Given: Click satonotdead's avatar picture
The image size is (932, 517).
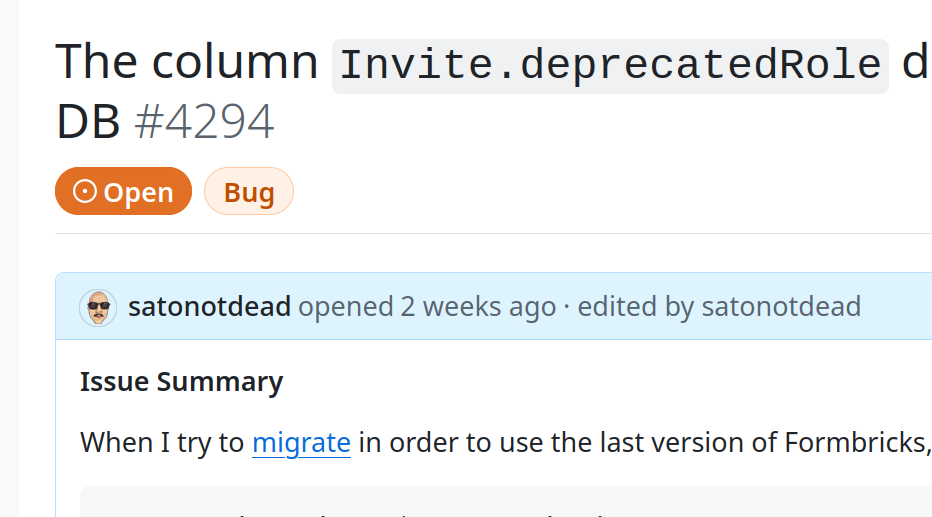Looking at the screenshot, I should (x=98, y=307).
